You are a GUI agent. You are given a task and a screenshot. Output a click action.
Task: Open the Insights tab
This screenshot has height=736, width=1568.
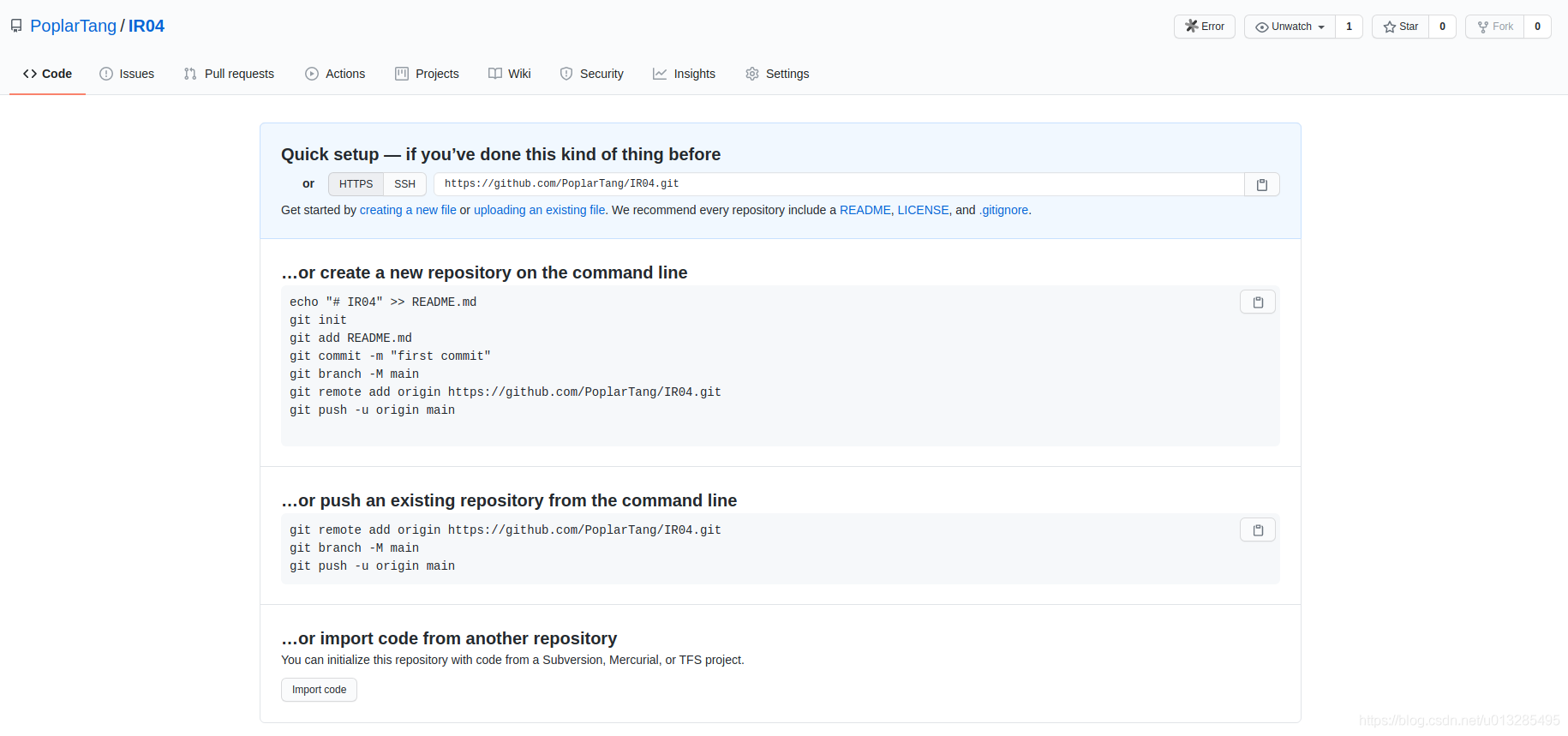coord(684,74)
